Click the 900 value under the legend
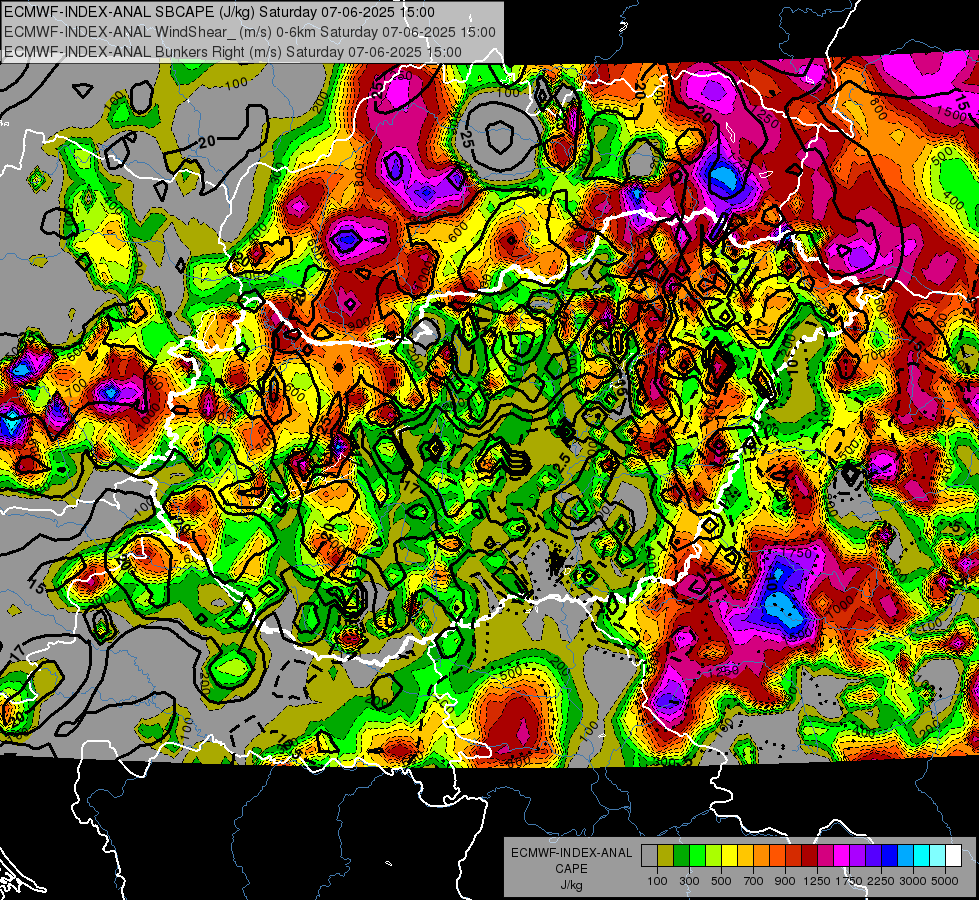This screenshot has height=900, width=979. click(x=785, y=881)
